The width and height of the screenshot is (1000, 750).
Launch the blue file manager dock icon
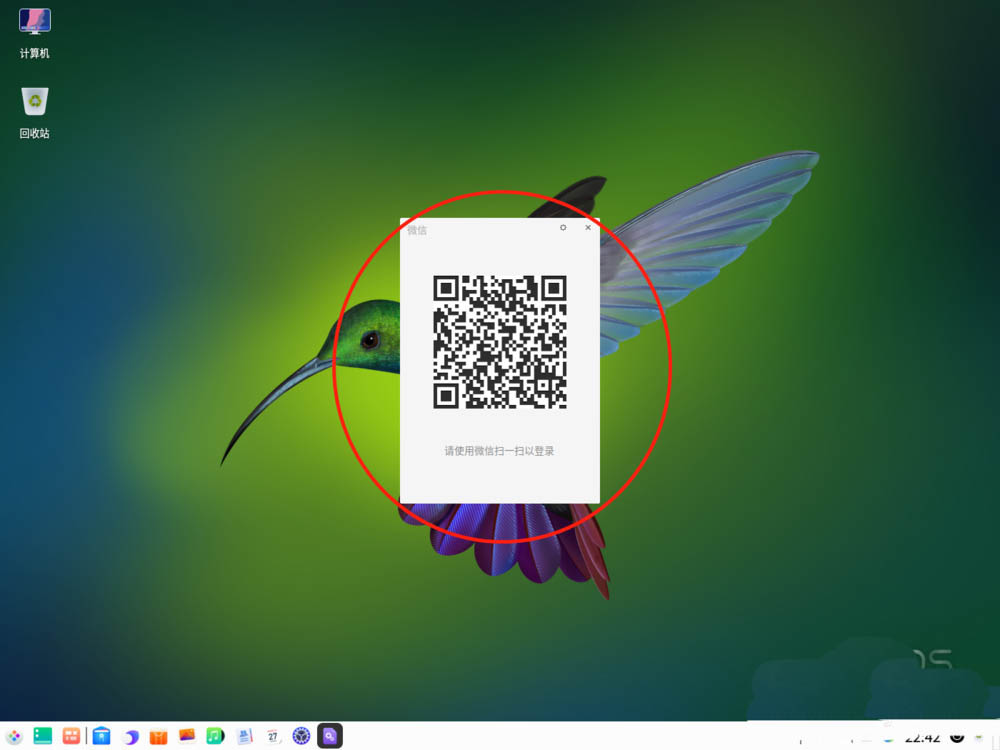coord(101,736)
